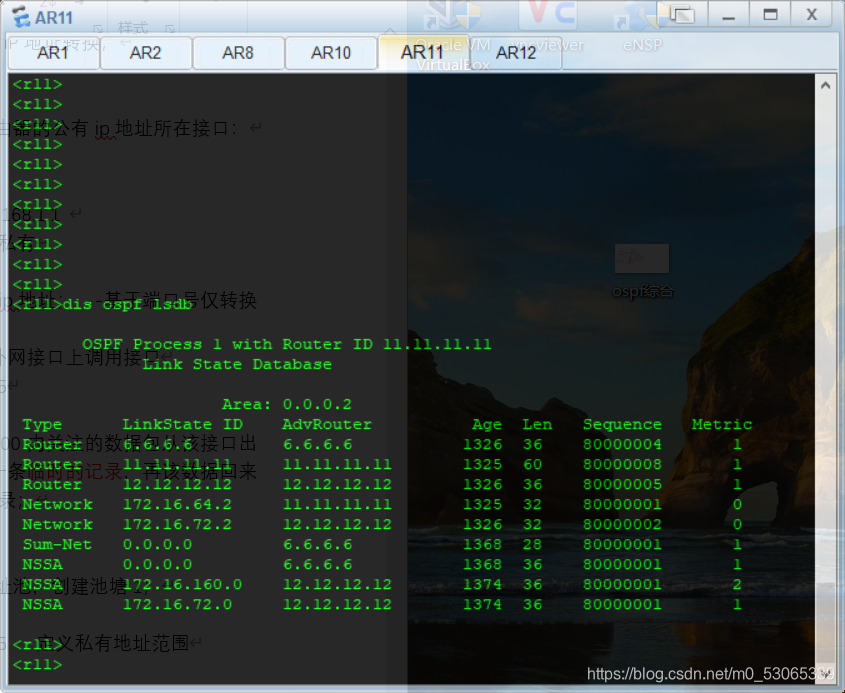The image size is (845, 693).
Task: Click sequence value 80000002
Action: (622, 524)
